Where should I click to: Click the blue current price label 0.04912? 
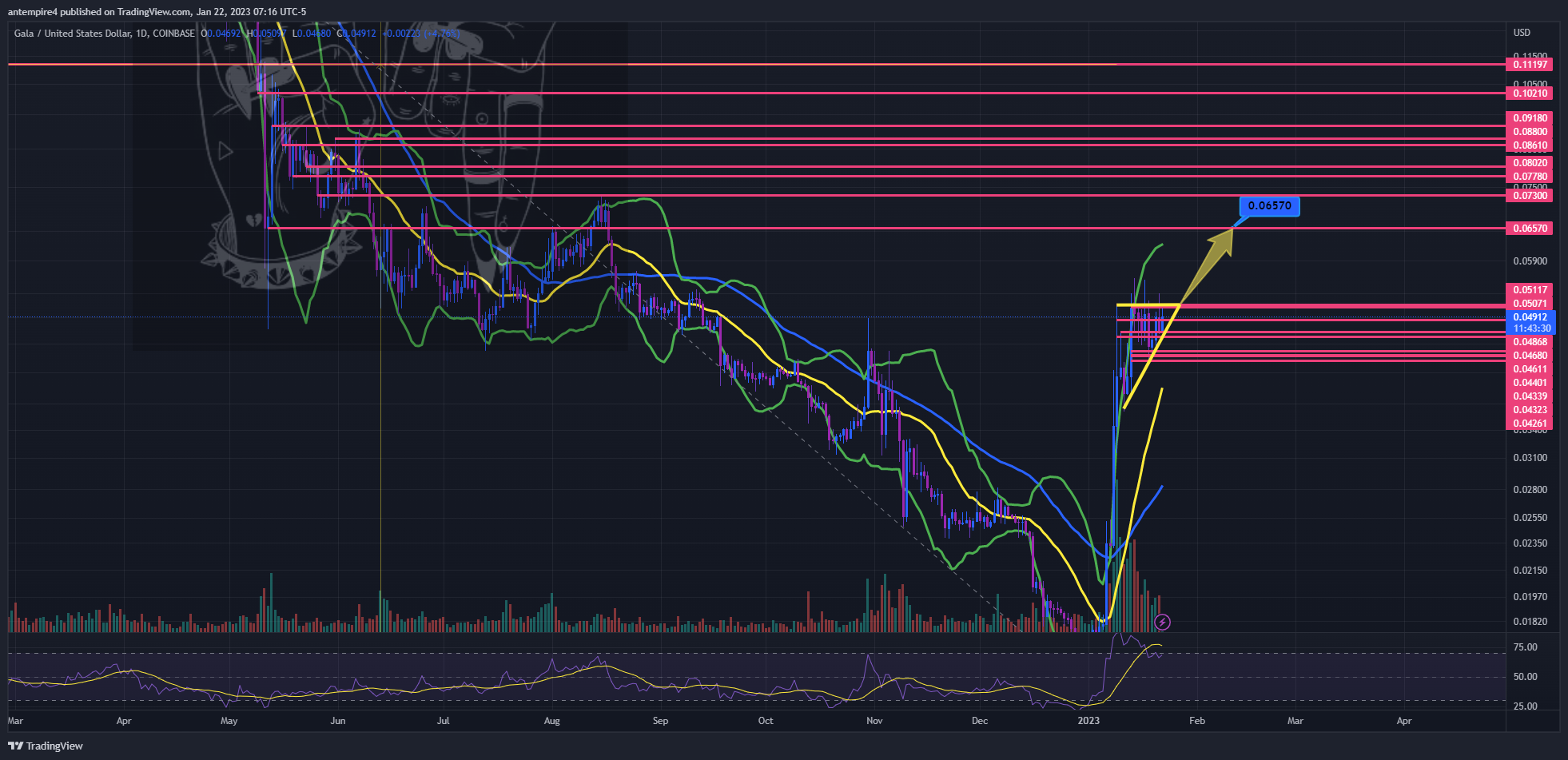point(1530,317)
